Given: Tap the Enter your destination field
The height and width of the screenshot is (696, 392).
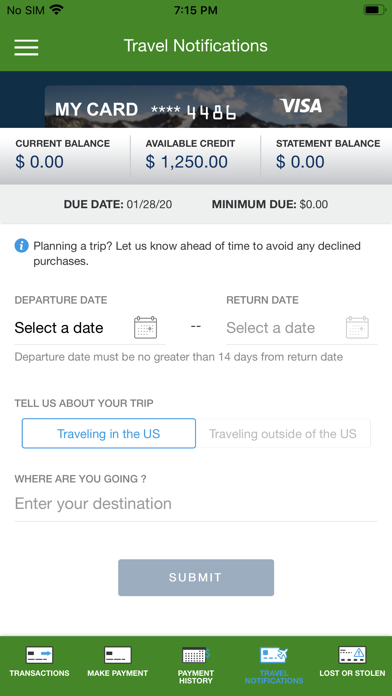Looking at the screenshot, I should (196, 504).
